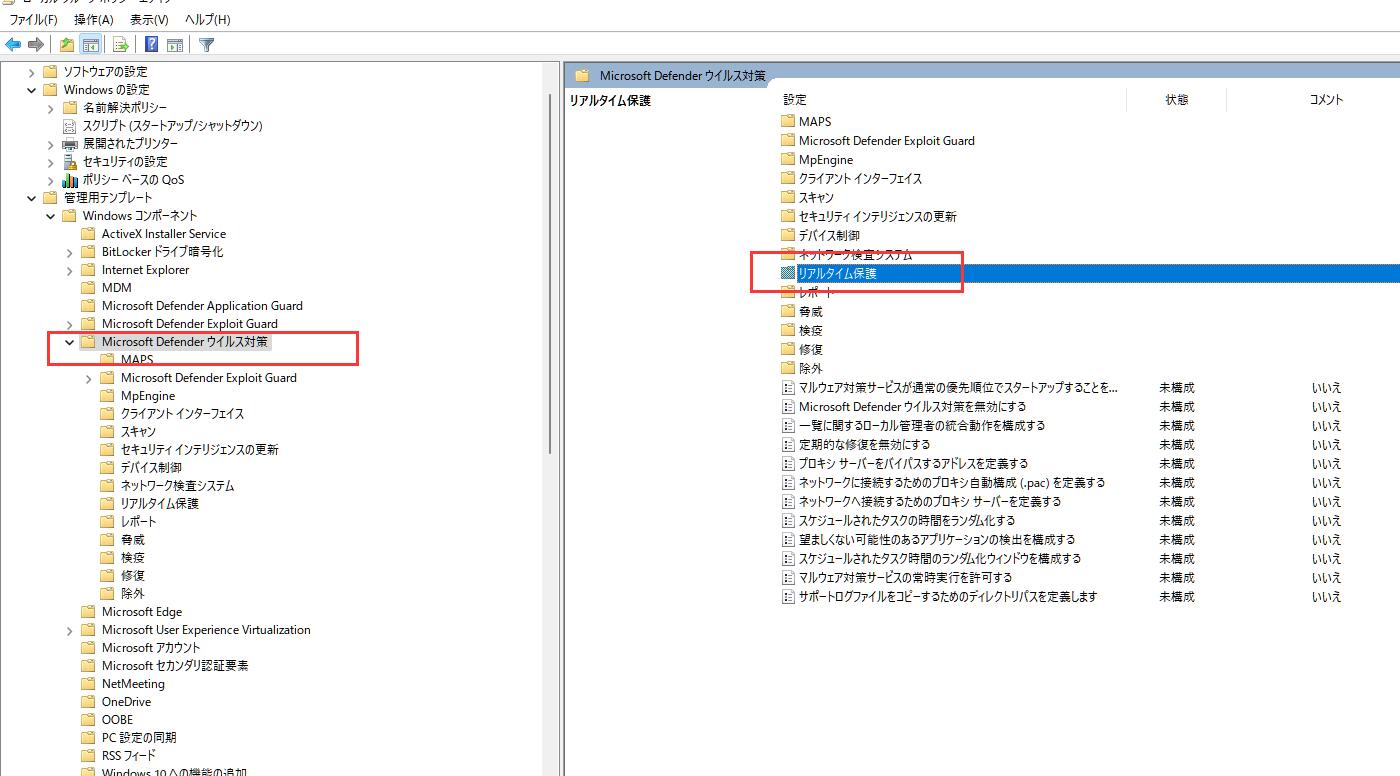Image resolution: width=1400 pixels, height=776 pixels.
Task: Collapse the Windows の設定 tree node
Action: click(x=31, y=90)
